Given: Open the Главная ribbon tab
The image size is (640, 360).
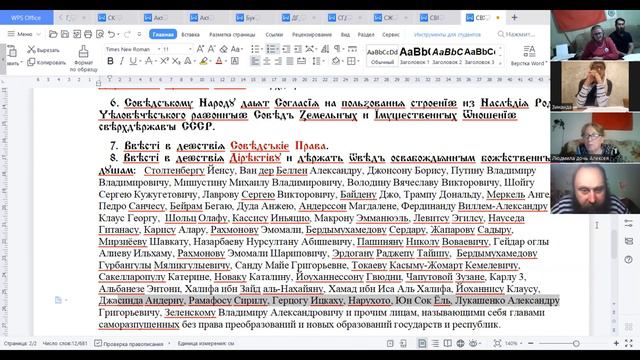Looking at the screenshot, I should click(163, 34).
